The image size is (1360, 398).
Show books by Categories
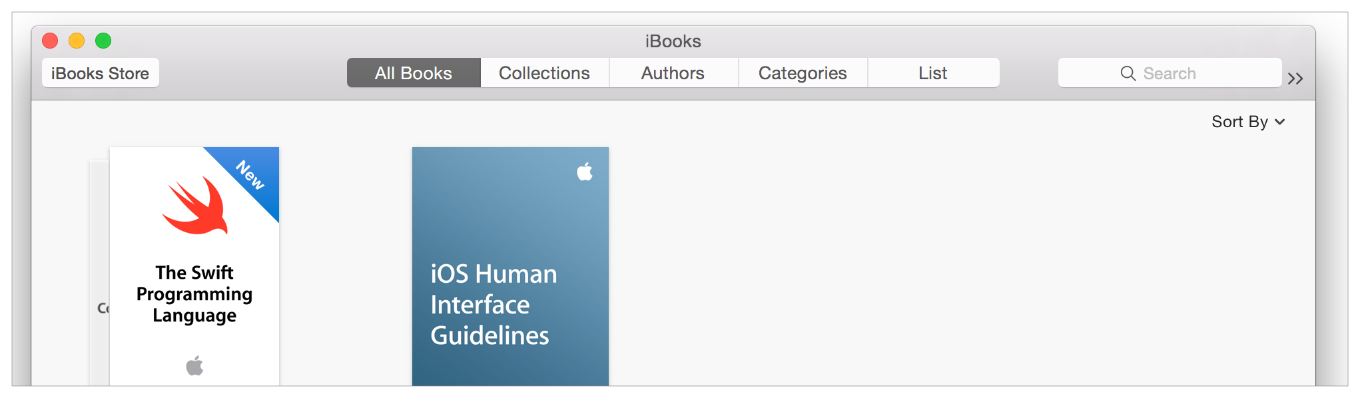pos(803,73)
